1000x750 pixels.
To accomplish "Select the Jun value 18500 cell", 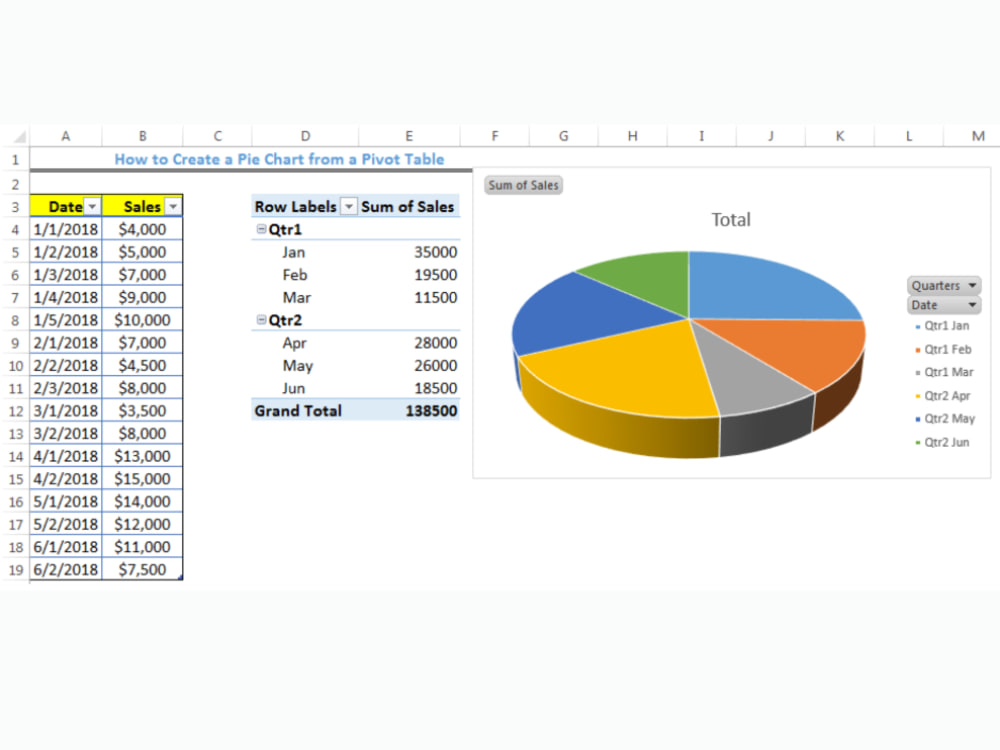I will point(409,388).
